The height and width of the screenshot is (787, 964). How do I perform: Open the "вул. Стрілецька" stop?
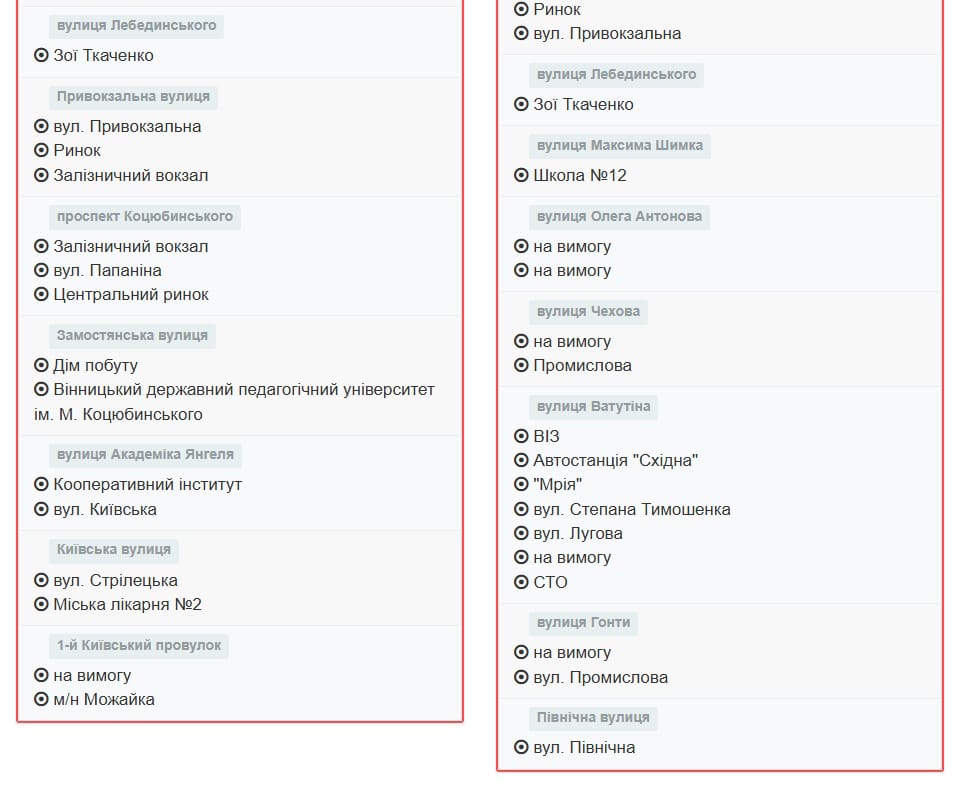tap(115, 580)
